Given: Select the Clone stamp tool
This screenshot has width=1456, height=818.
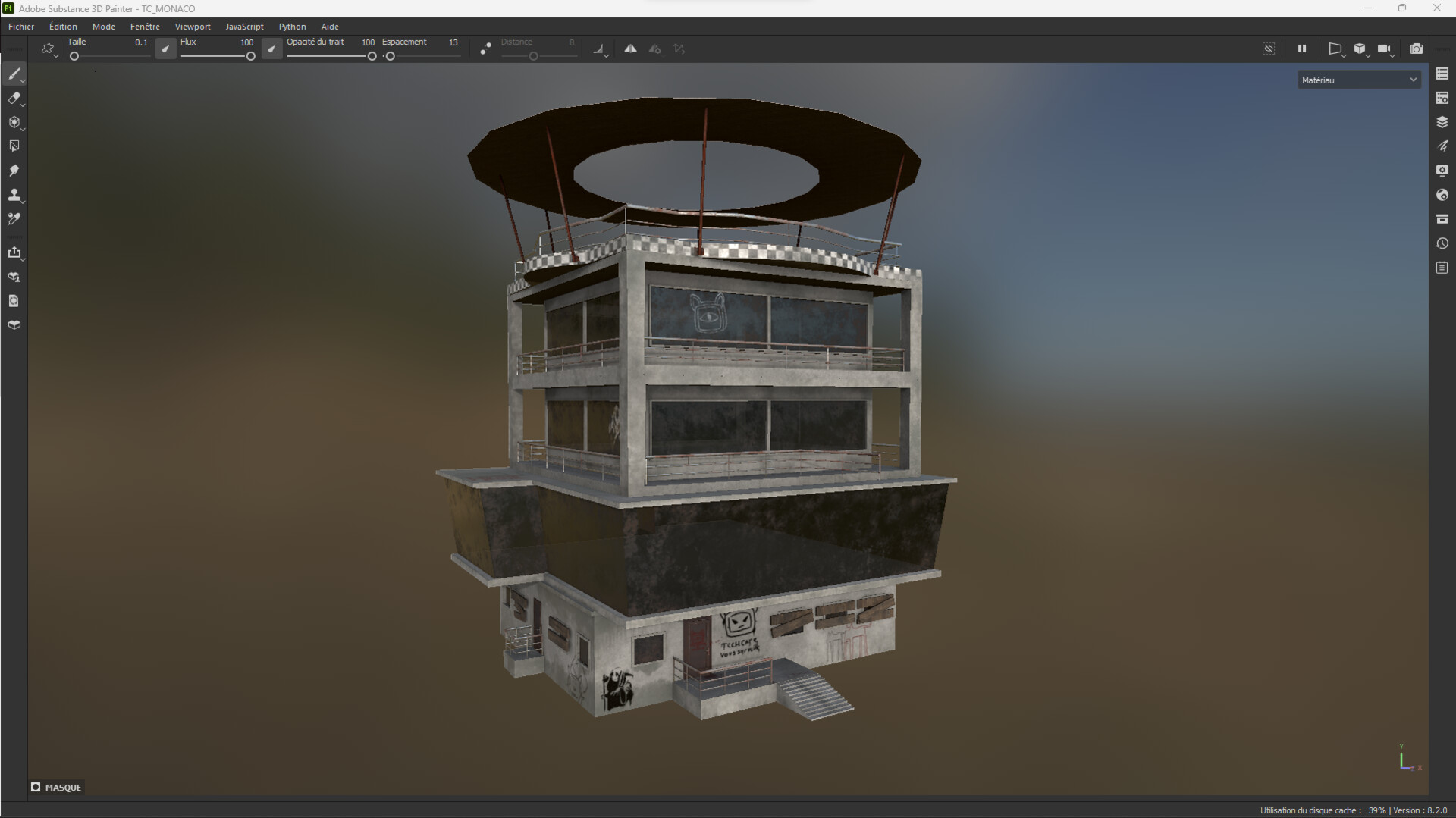Looking at the screenshot, I should [x=15, y=195].
